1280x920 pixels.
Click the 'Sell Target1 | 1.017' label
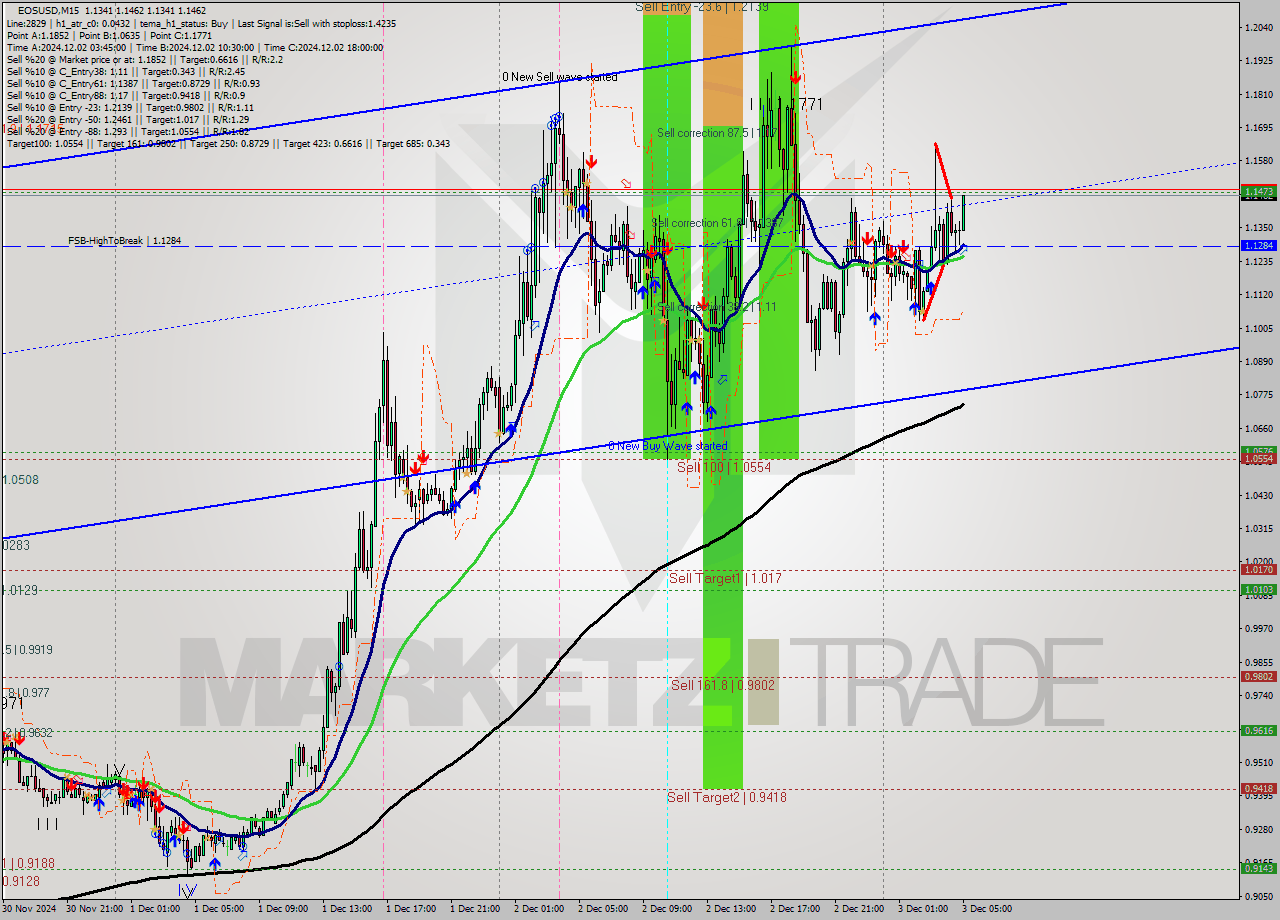pyautogui.click(x=725, y=578)
